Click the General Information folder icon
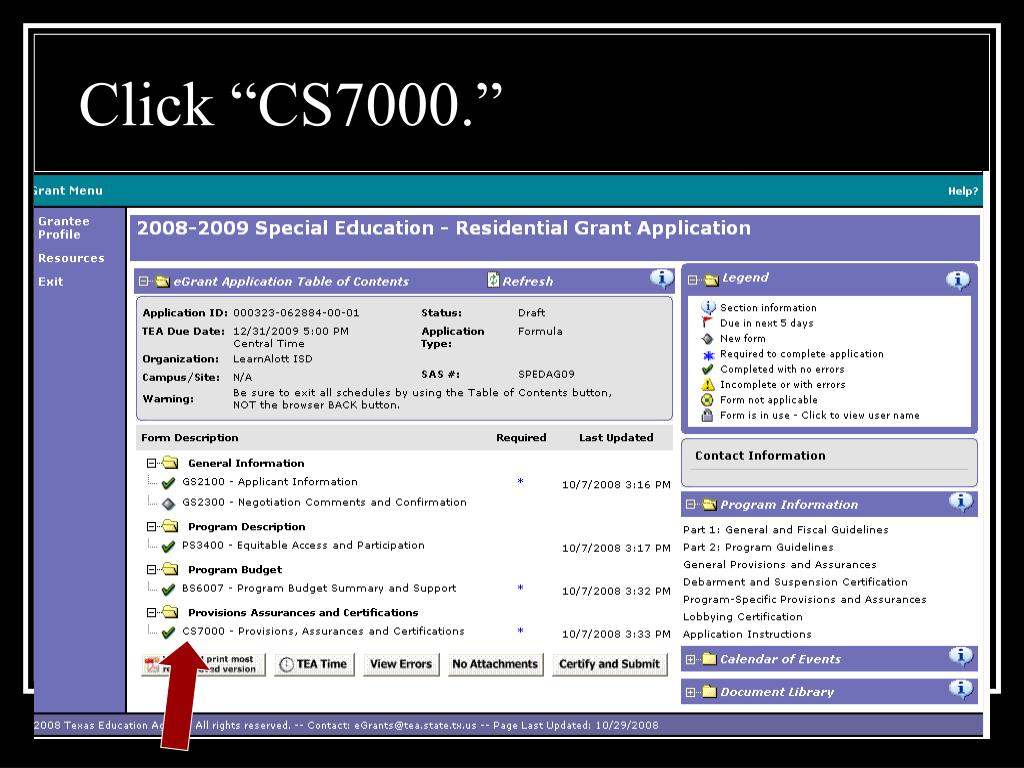The width and height of the screenshot is (1024, 768). 170,462
